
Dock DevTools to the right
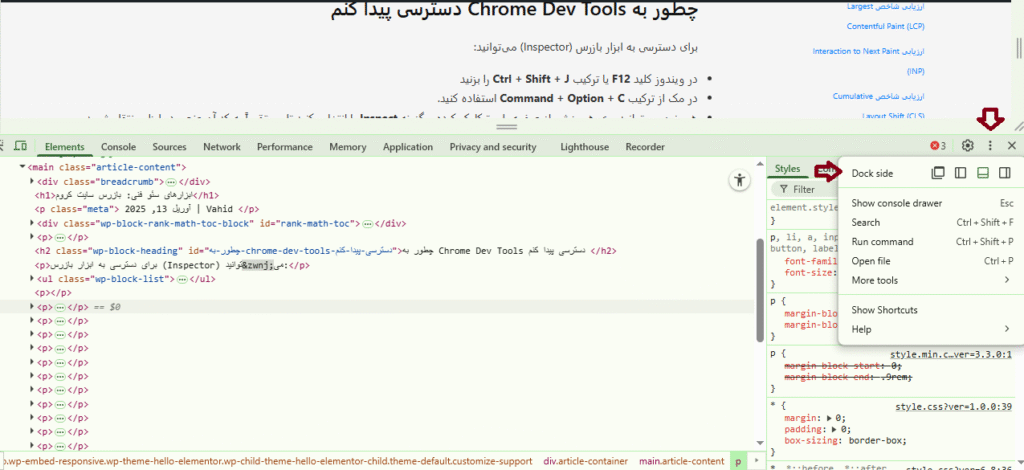(x=1005, y=173)
